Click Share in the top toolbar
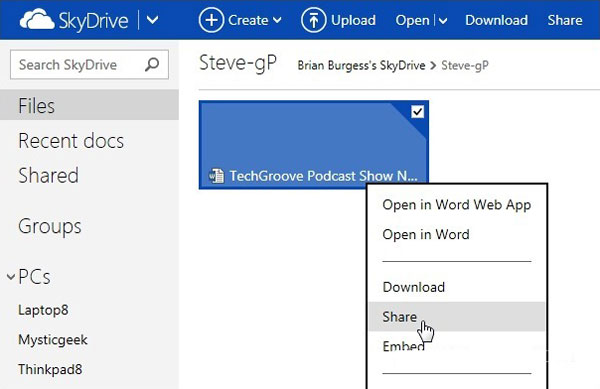The width and height of the screenshot is (600, 389). 565,20
